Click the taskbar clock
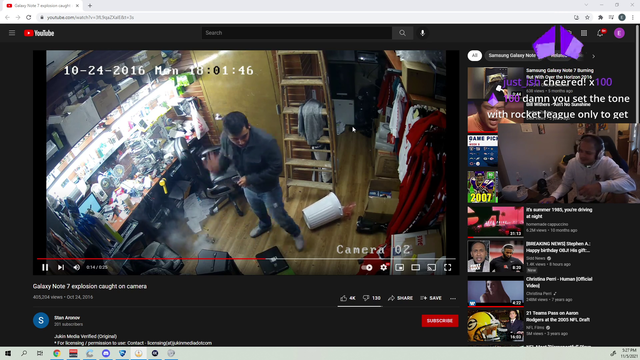This screenshot has height=360, width=640. click(629, 353)
